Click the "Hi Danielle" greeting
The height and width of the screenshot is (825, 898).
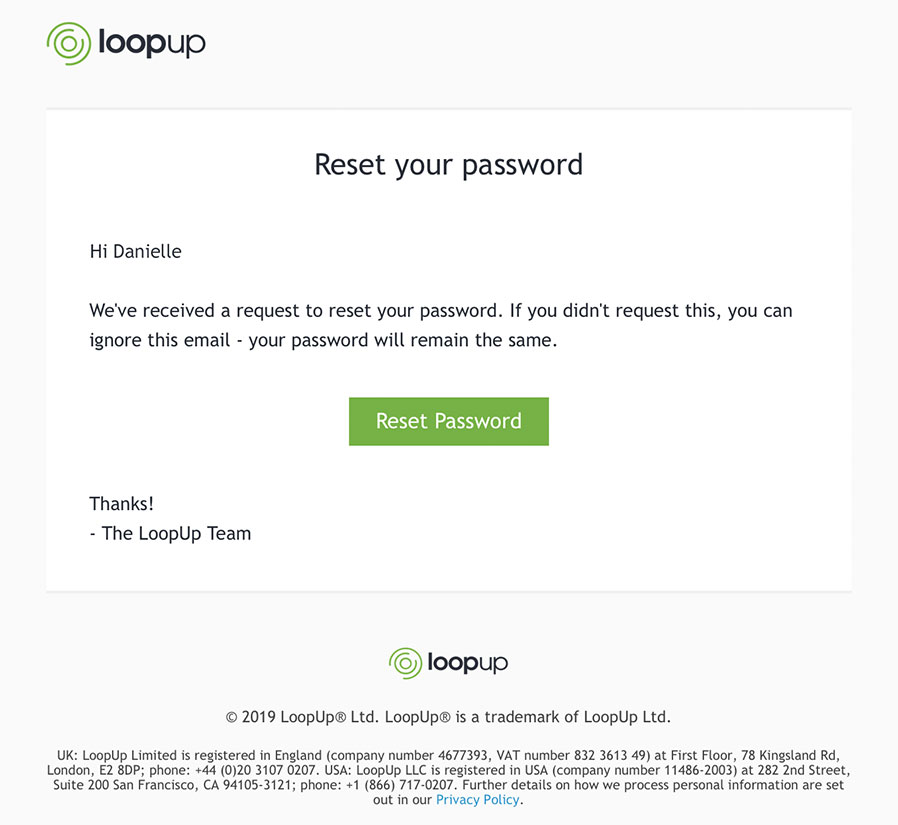135,252
